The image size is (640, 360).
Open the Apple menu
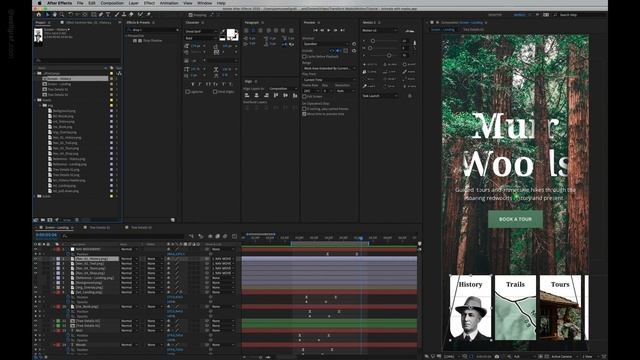click(x=40, y=3)
